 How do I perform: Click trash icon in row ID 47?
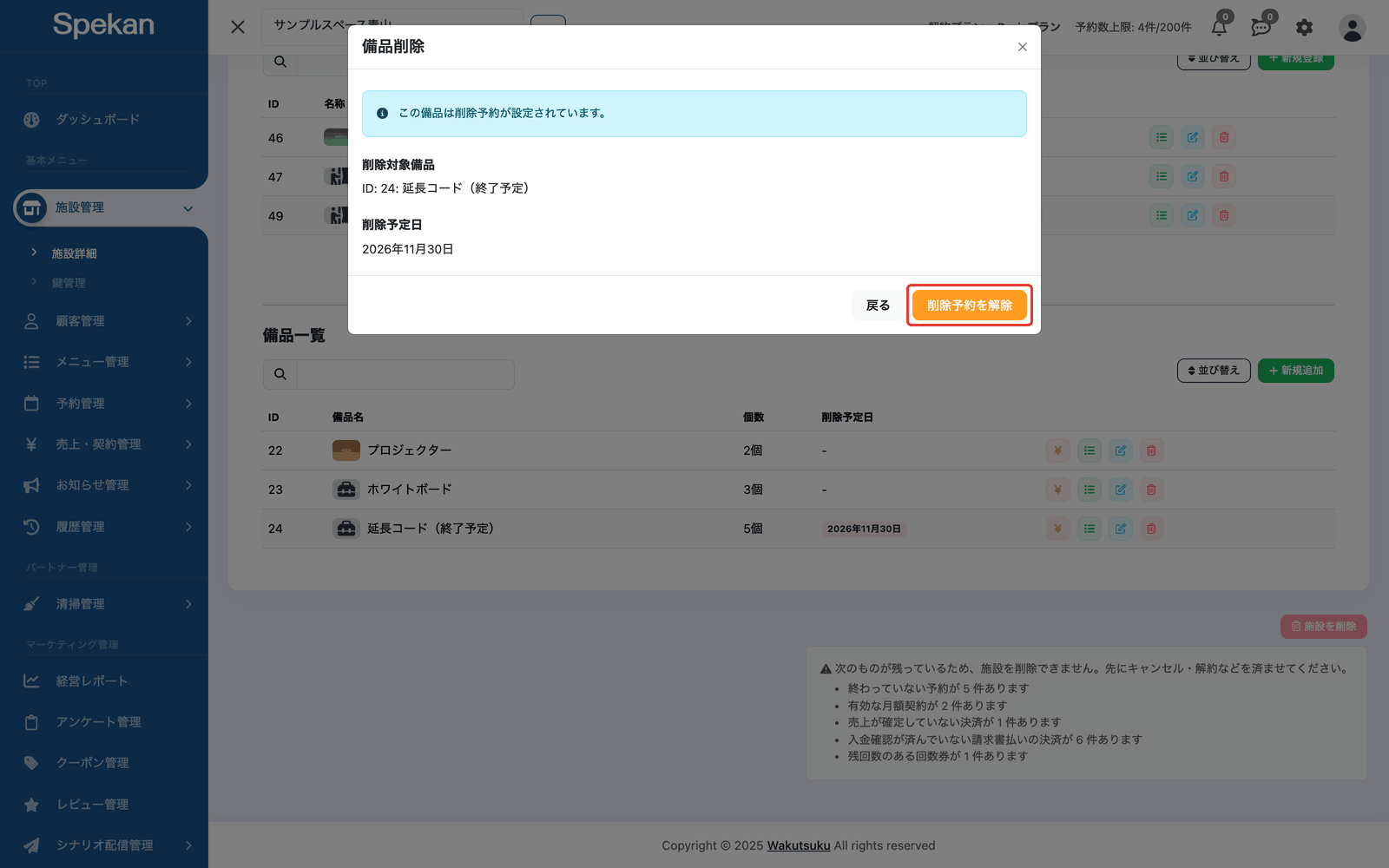pos(1224,176)
